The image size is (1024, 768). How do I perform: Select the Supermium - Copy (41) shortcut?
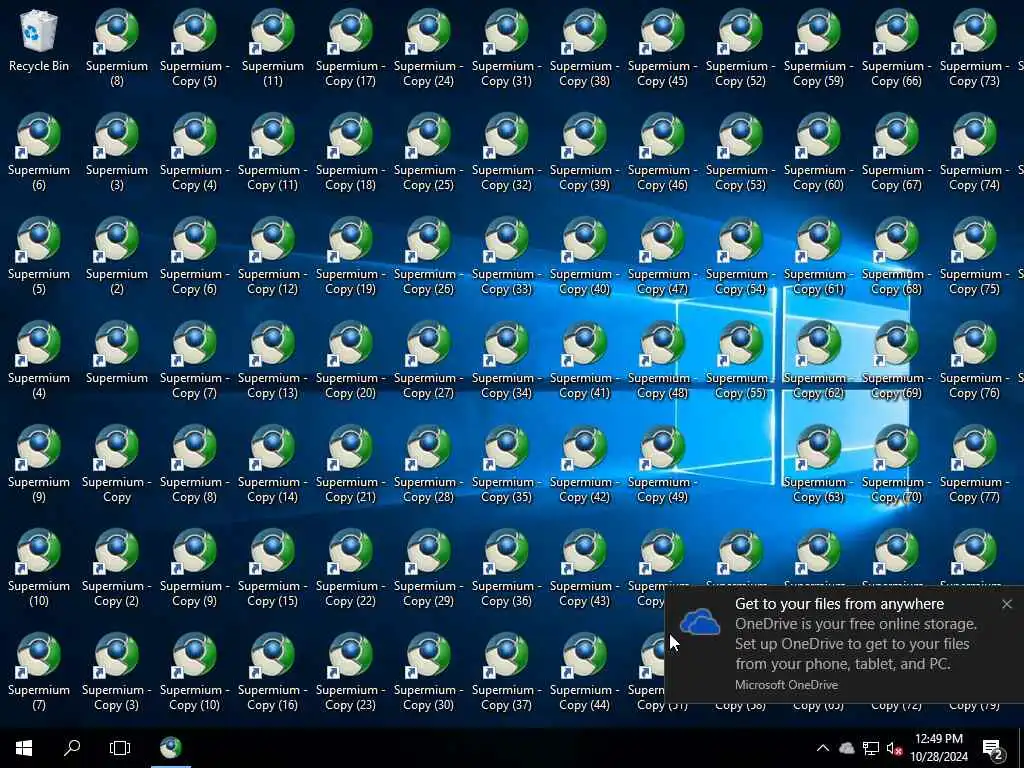[584, 360]
